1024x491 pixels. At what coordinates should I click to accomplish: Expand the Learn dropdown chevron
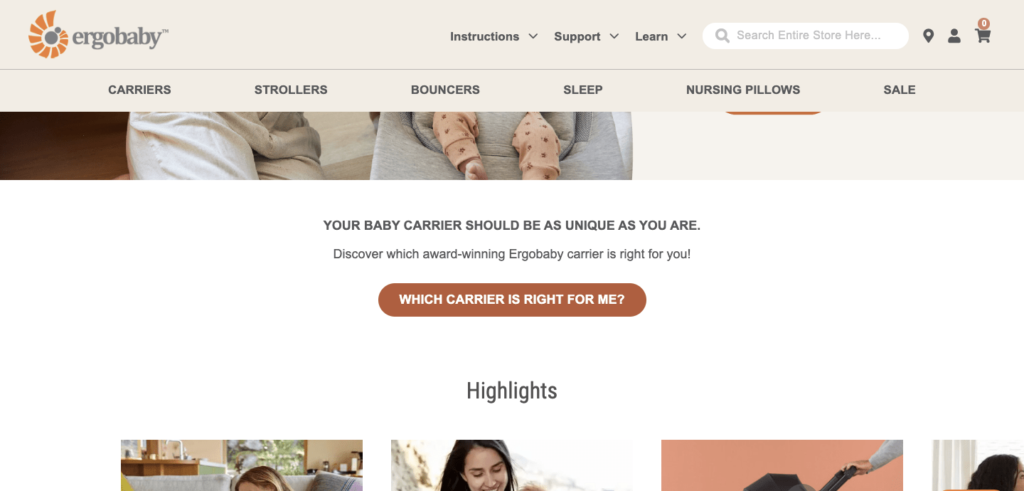coord(682,37)
